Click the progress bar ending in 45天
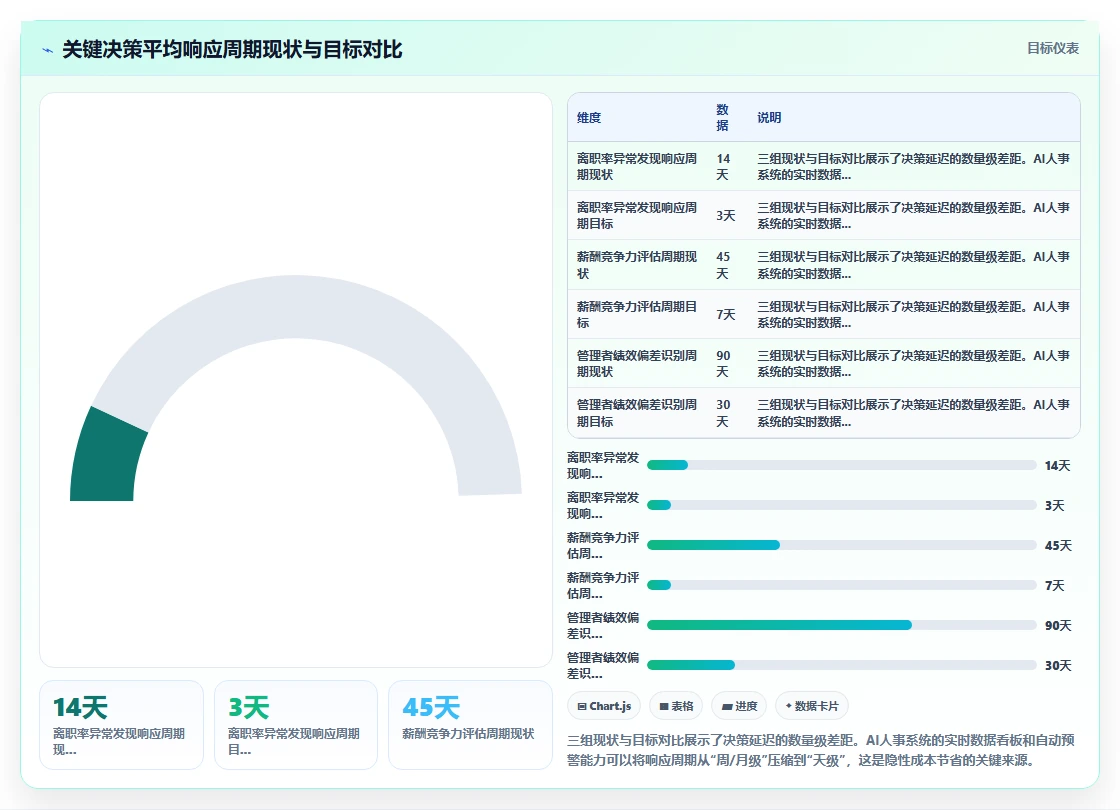Image resolution: width=1120 pixels, height=810 pixels. point(841,545)
